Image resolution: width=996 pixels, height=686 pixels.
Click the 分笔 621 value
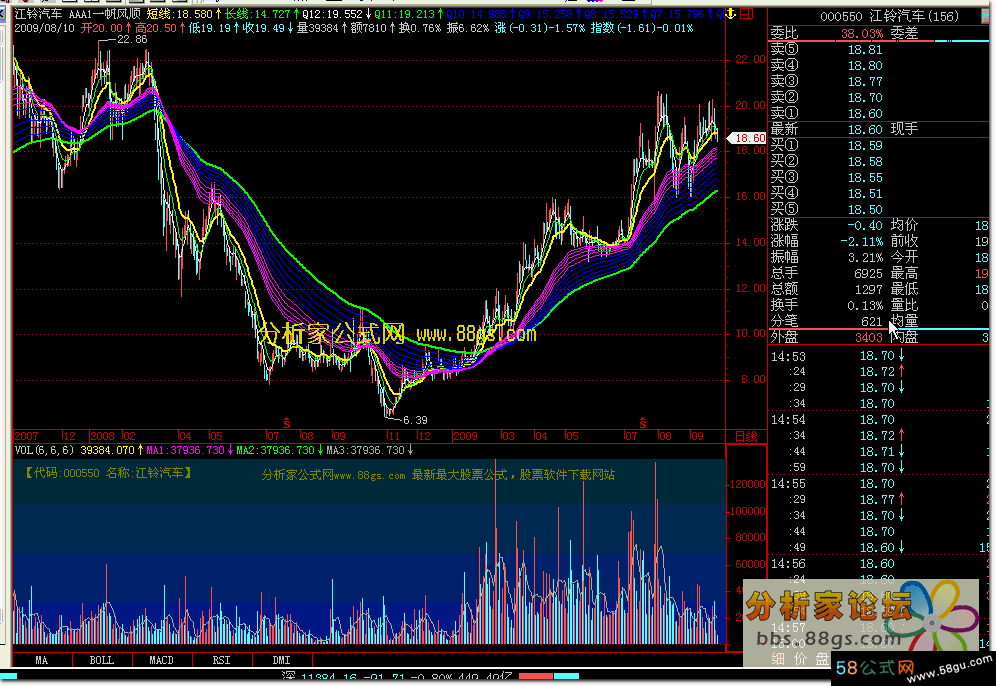(872, 321)
